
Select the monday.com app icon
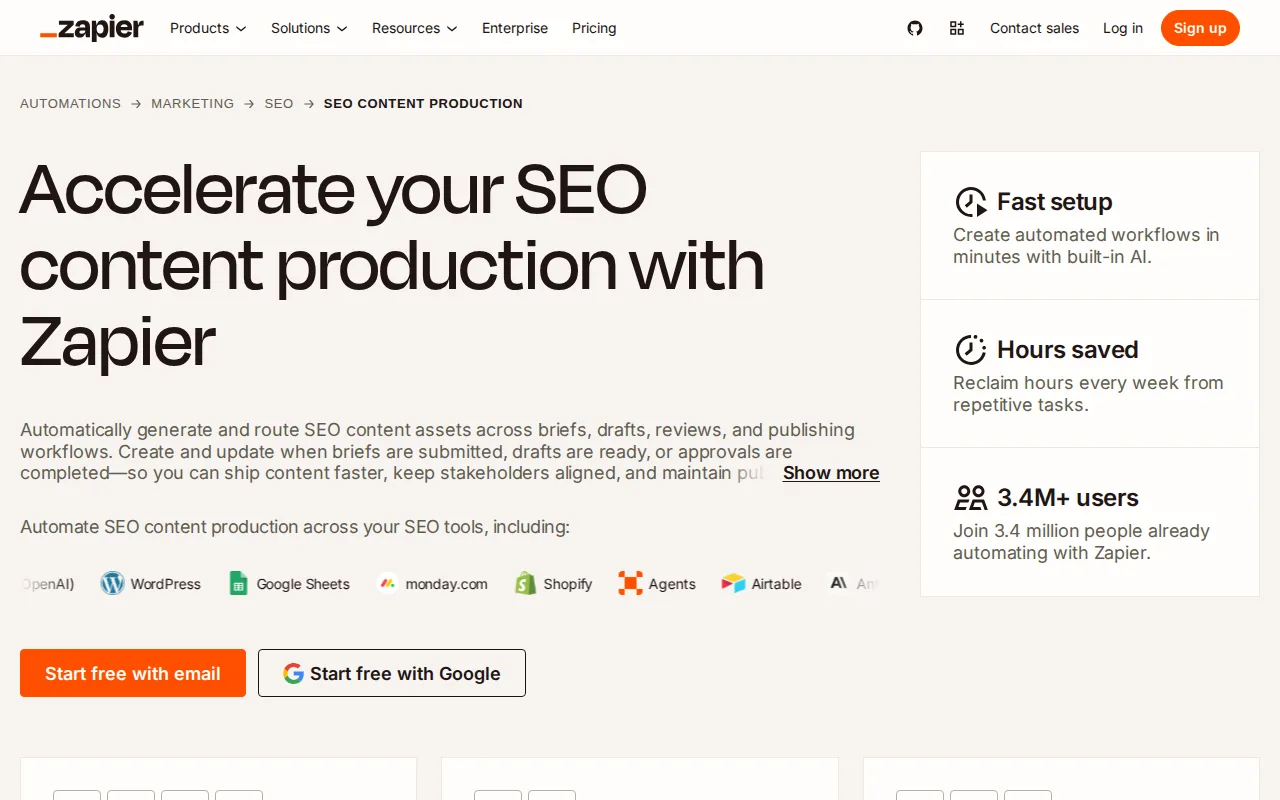click(x=388, y=583)
